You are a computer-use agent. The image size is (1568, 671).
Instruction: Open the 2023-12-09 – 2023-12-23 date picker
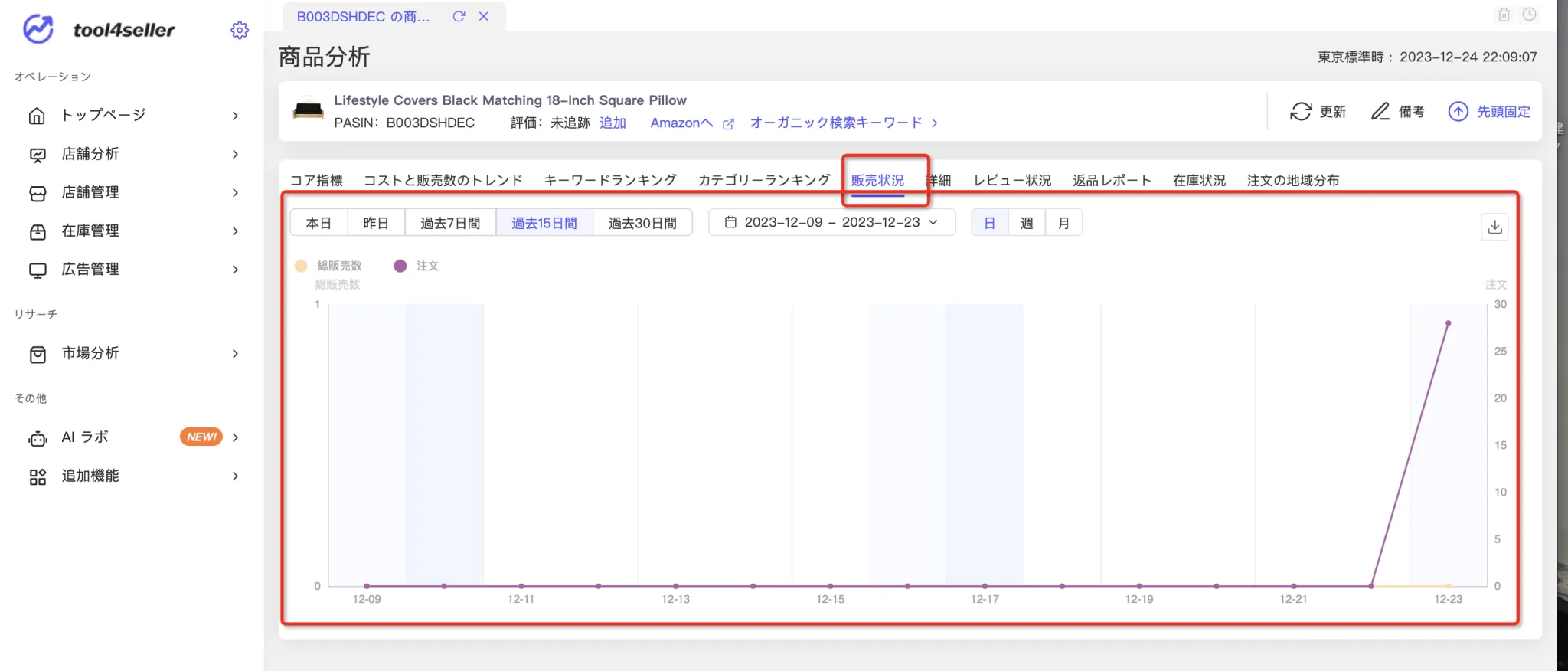(x=831, y=222)
